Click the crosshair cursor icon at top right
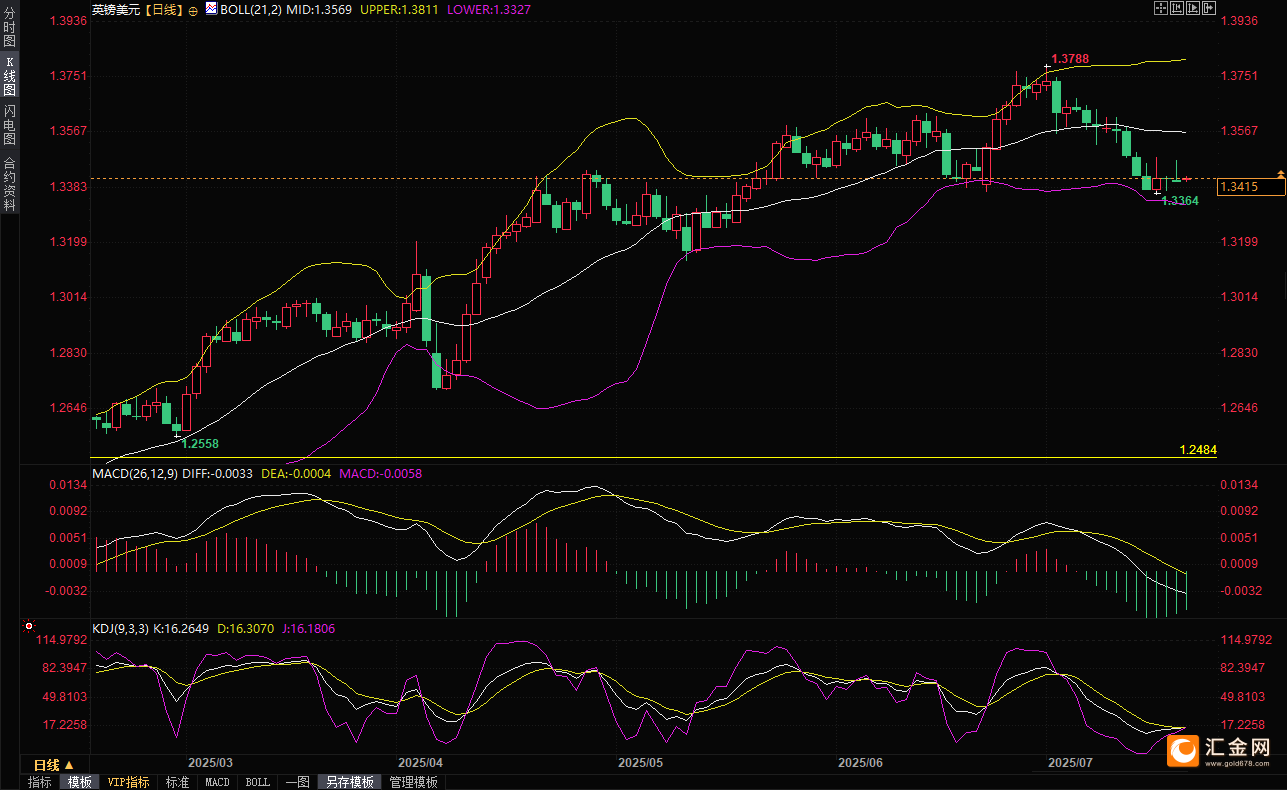Image resolution: width=1287 pixels, height=790 pixels. pyautogui.click(x=1161, y=8)
